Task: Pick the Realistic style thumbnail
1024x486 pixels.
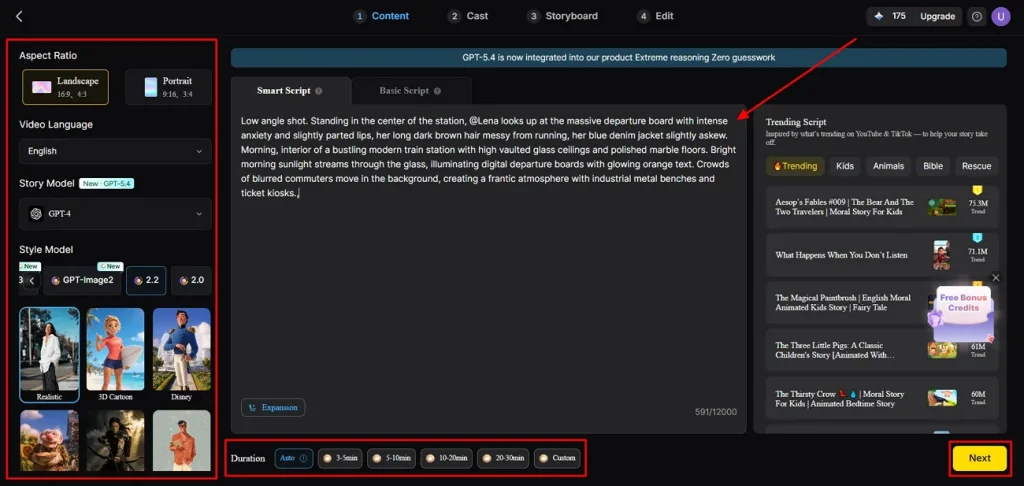Action: pyautogui.click(x=50, y=355)
